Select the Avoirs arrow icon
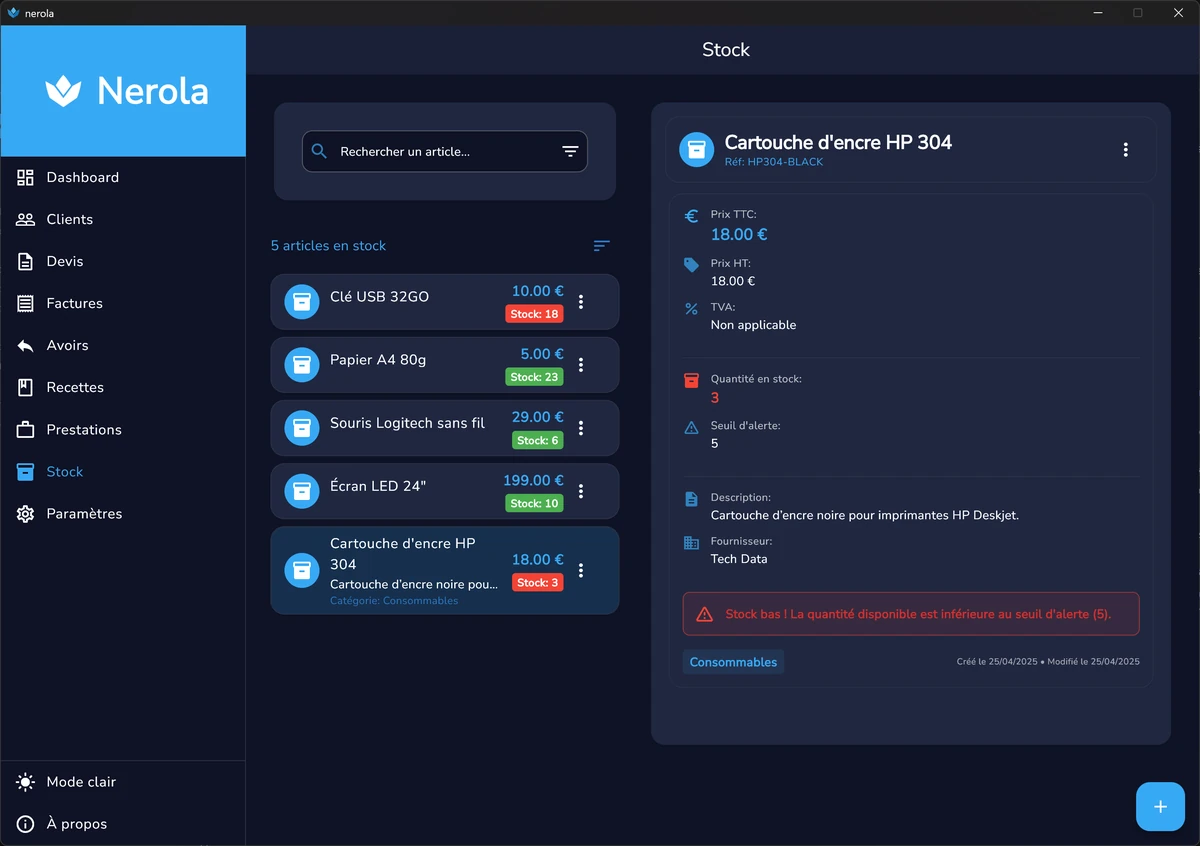Screen dimensions: 1200x846 [x=25, y=345]
